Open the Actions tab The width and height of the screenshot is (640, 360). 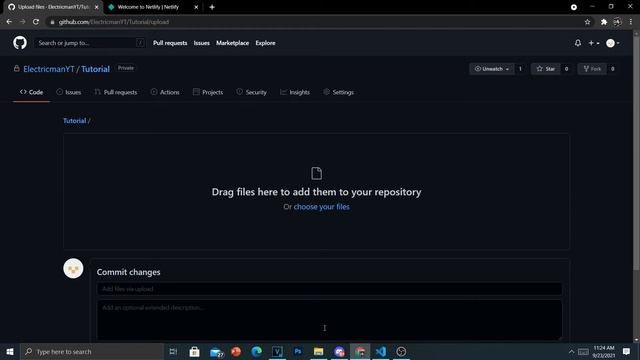(x=165, y=92)
